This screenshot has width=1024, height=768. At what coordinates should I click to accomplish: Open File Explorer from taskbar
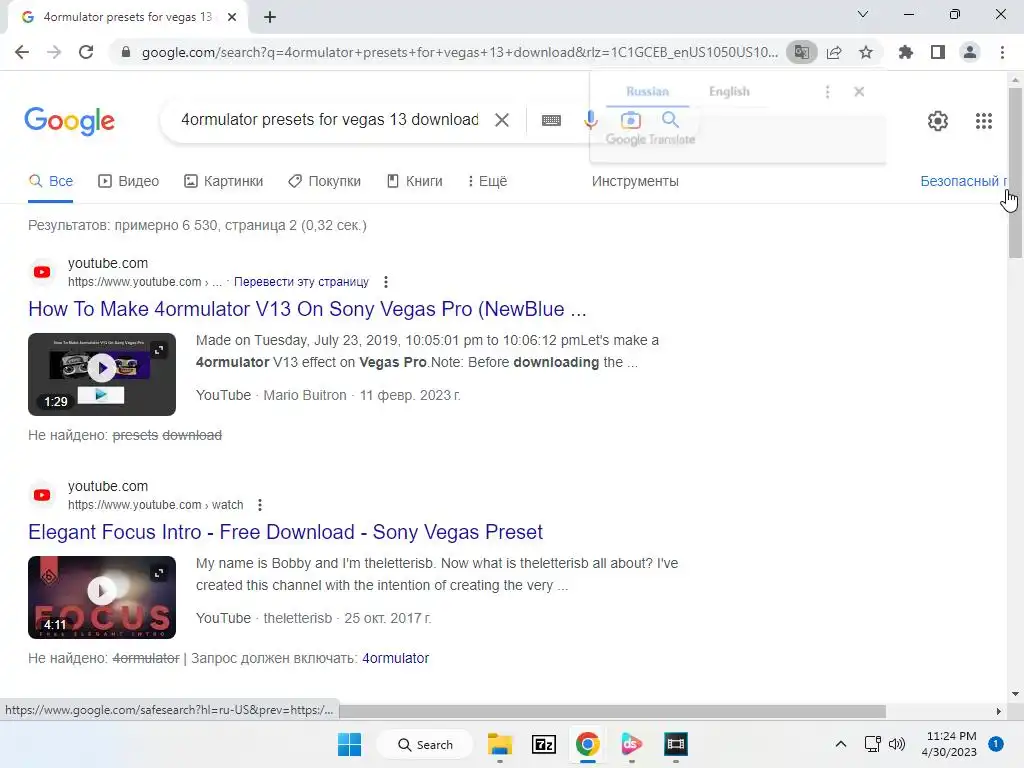[x=500, y=744]
